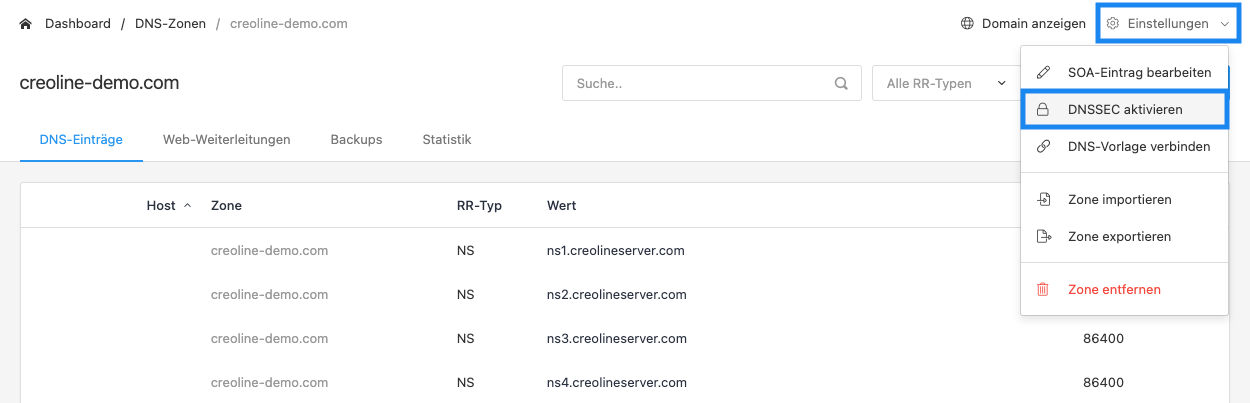
Task: Click the gear icon in Einstellungen
Action: (1113, 23)
